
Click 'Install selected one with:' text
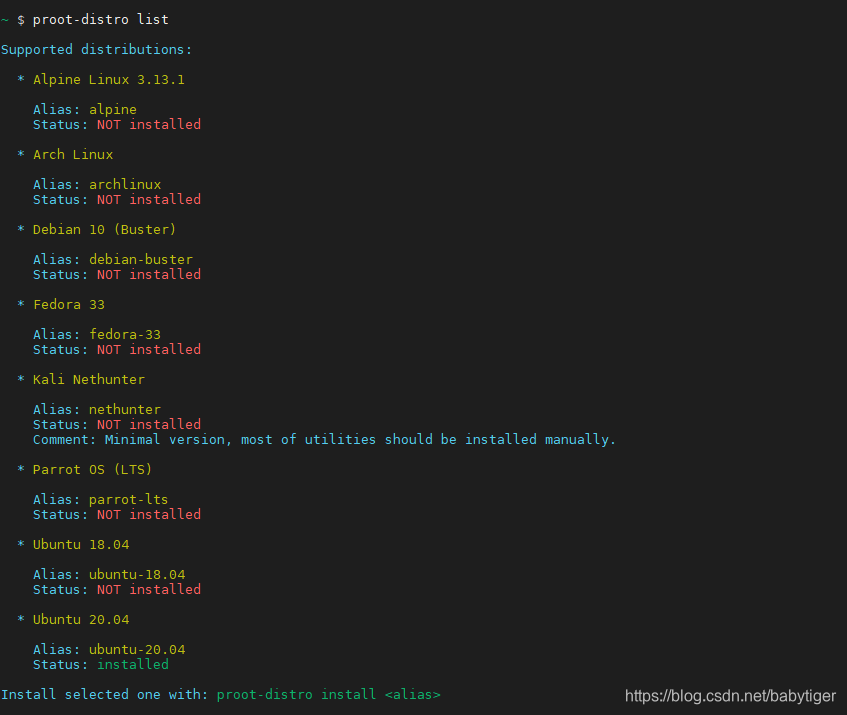point(104,694)
